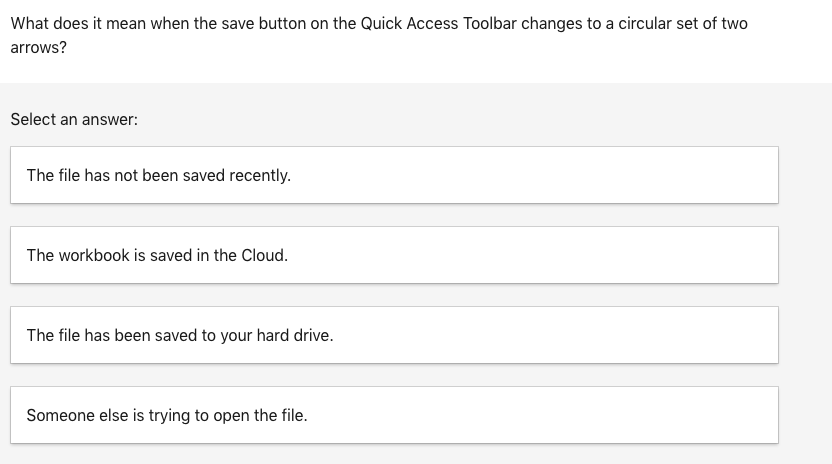Select "Someone else is trying to open the file."
The image size is (832, 464).
click(394, 415)
